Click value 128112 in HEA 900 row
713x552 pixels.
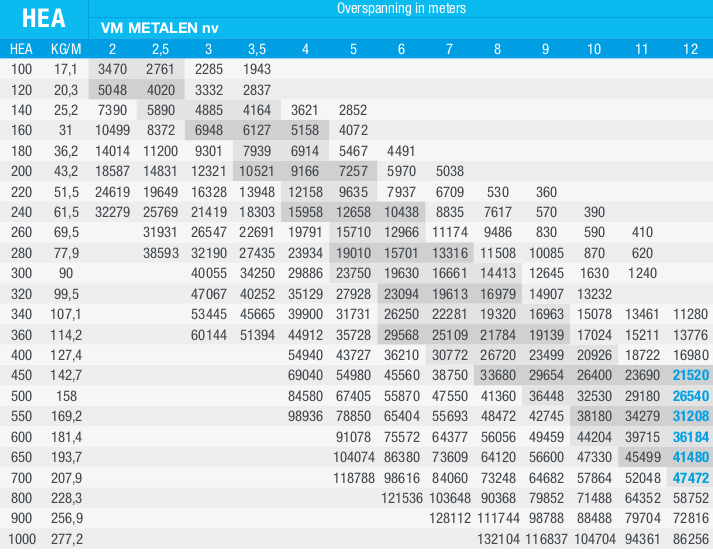(x=450, y=518)
